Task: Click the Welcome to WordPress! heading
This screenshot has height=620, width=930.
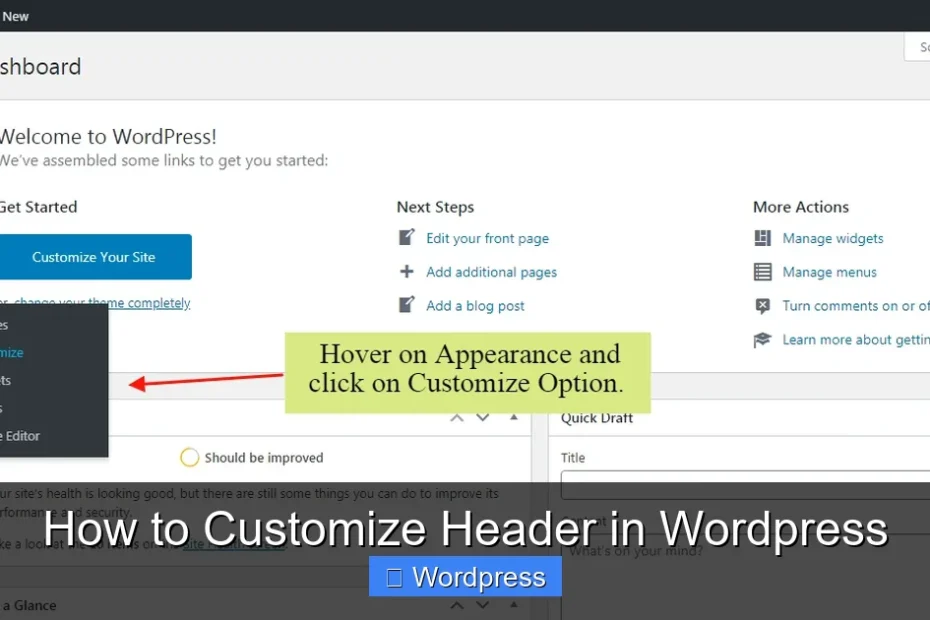Action: 108,136
